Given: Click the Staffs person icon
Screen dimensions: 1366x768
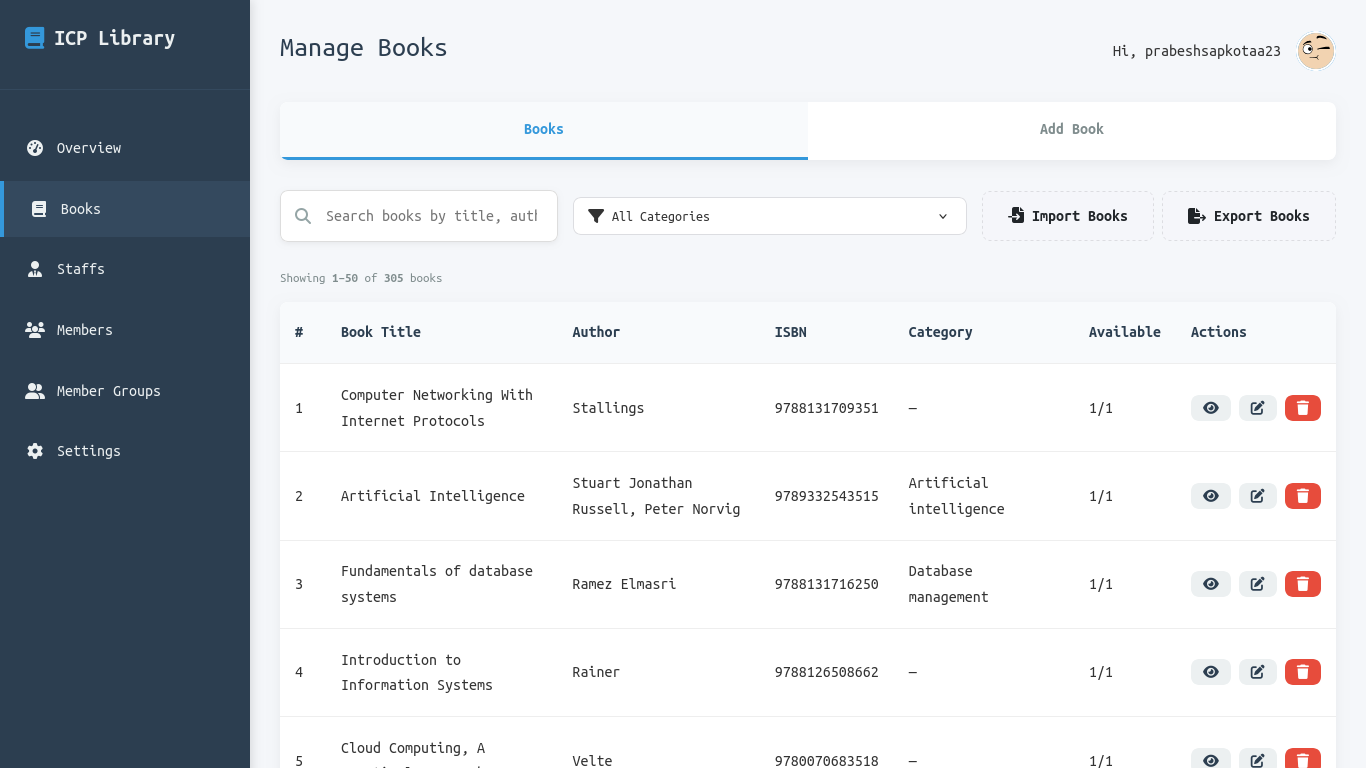Looking at the screenshot, I should [x=36, y=269].
